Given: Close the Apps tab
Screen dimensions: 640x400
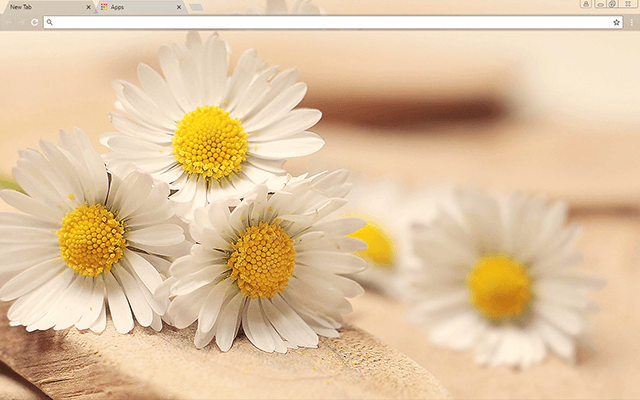Looking at the screenshot, I should [x=179, y=7].
